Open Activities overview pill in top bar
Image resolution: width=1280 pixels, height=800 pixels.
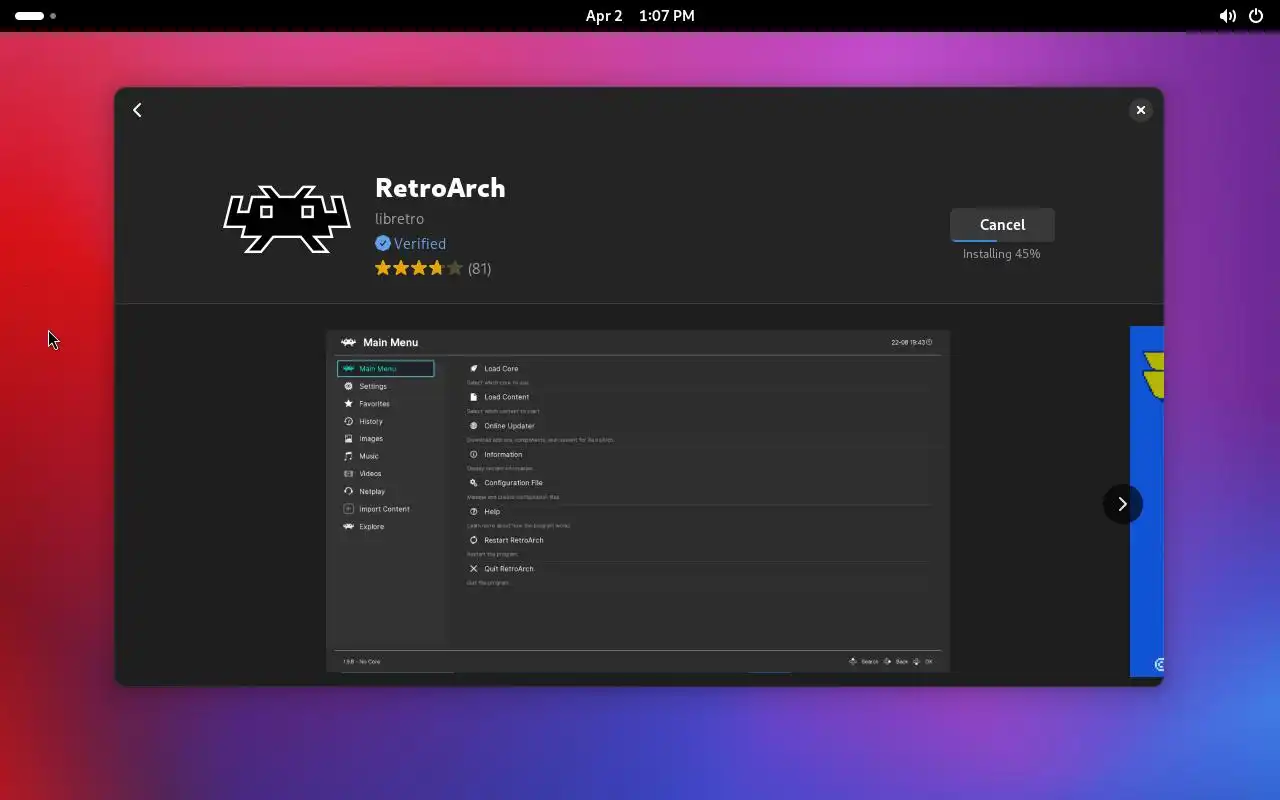tap(35, 16)
